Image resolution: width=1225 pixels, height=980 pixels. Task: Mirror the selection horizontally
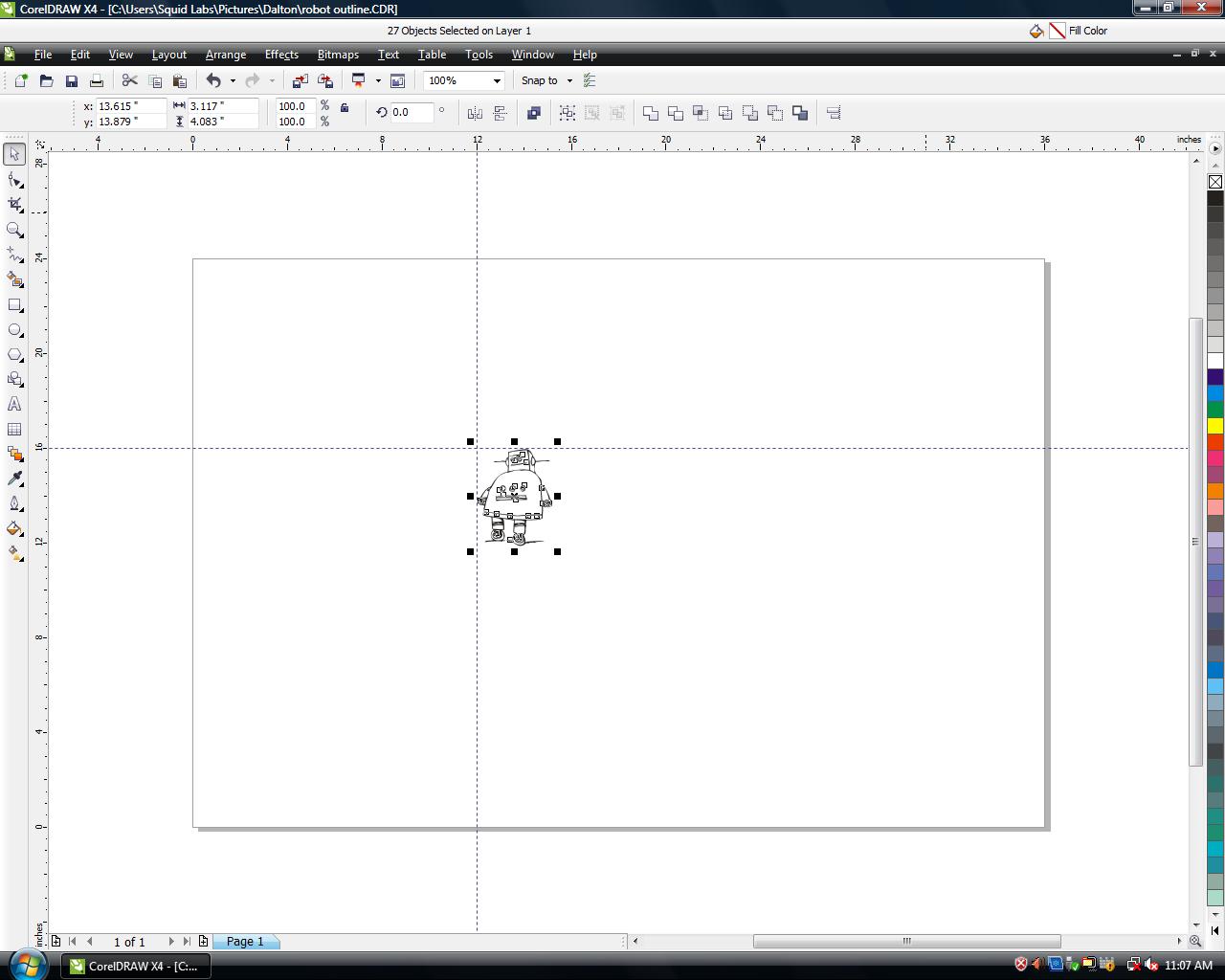475,113
